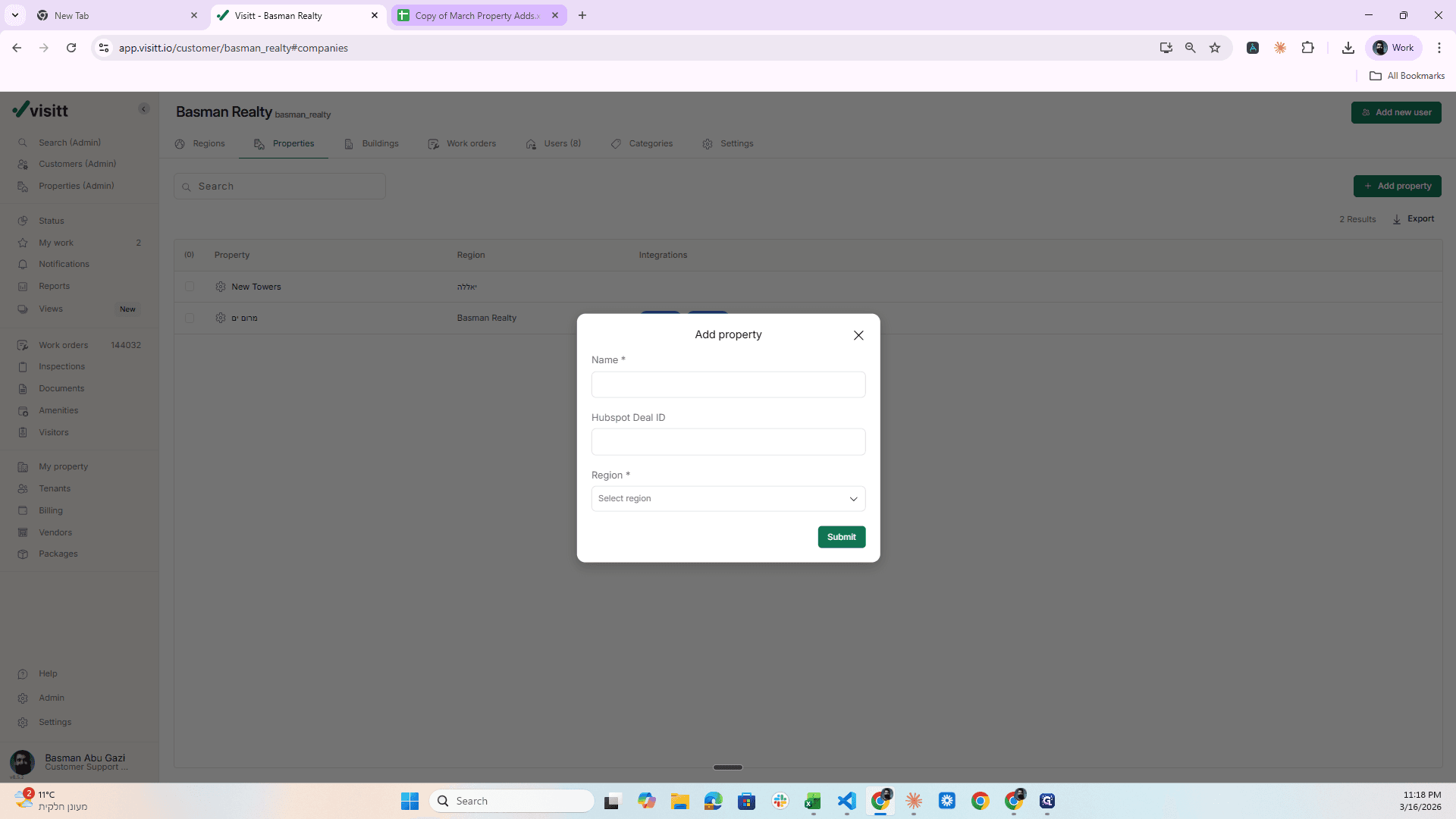Click the properties Search field
The image size is (1456, 819).
[x=280, y=187]
